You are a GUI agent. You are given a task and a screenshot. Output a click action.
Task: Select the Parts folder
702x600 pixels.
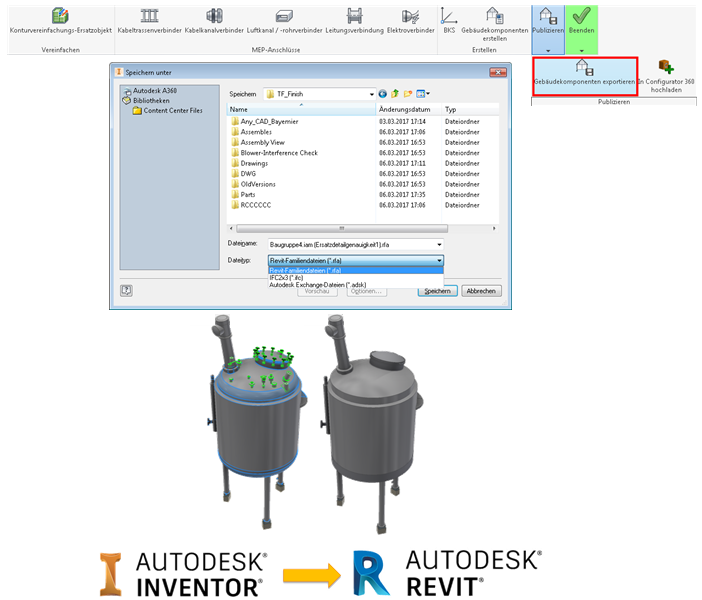coord(243,194)
